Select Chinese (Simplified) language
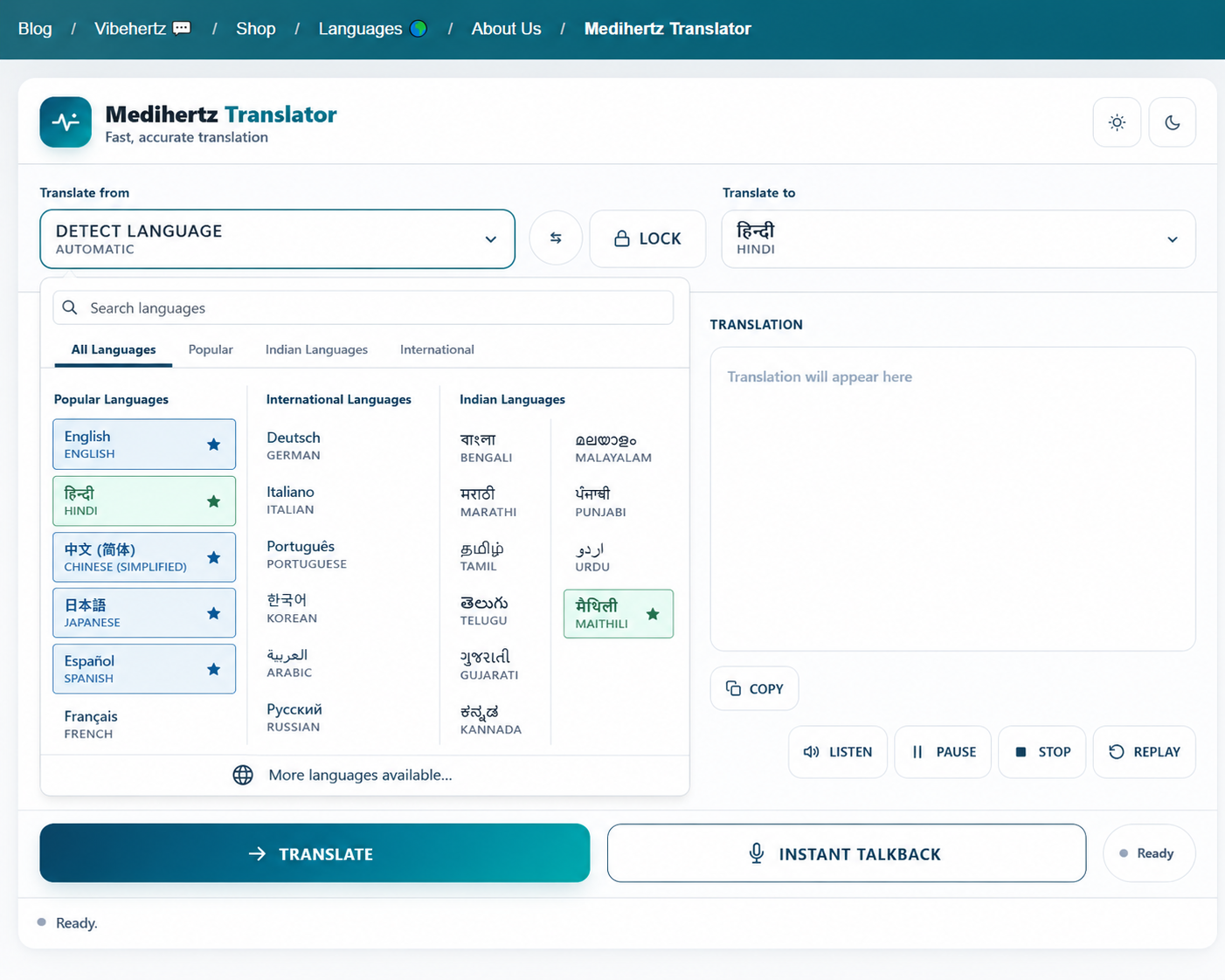This screenshot has width=1225, height=980. [x=144, y=557]
